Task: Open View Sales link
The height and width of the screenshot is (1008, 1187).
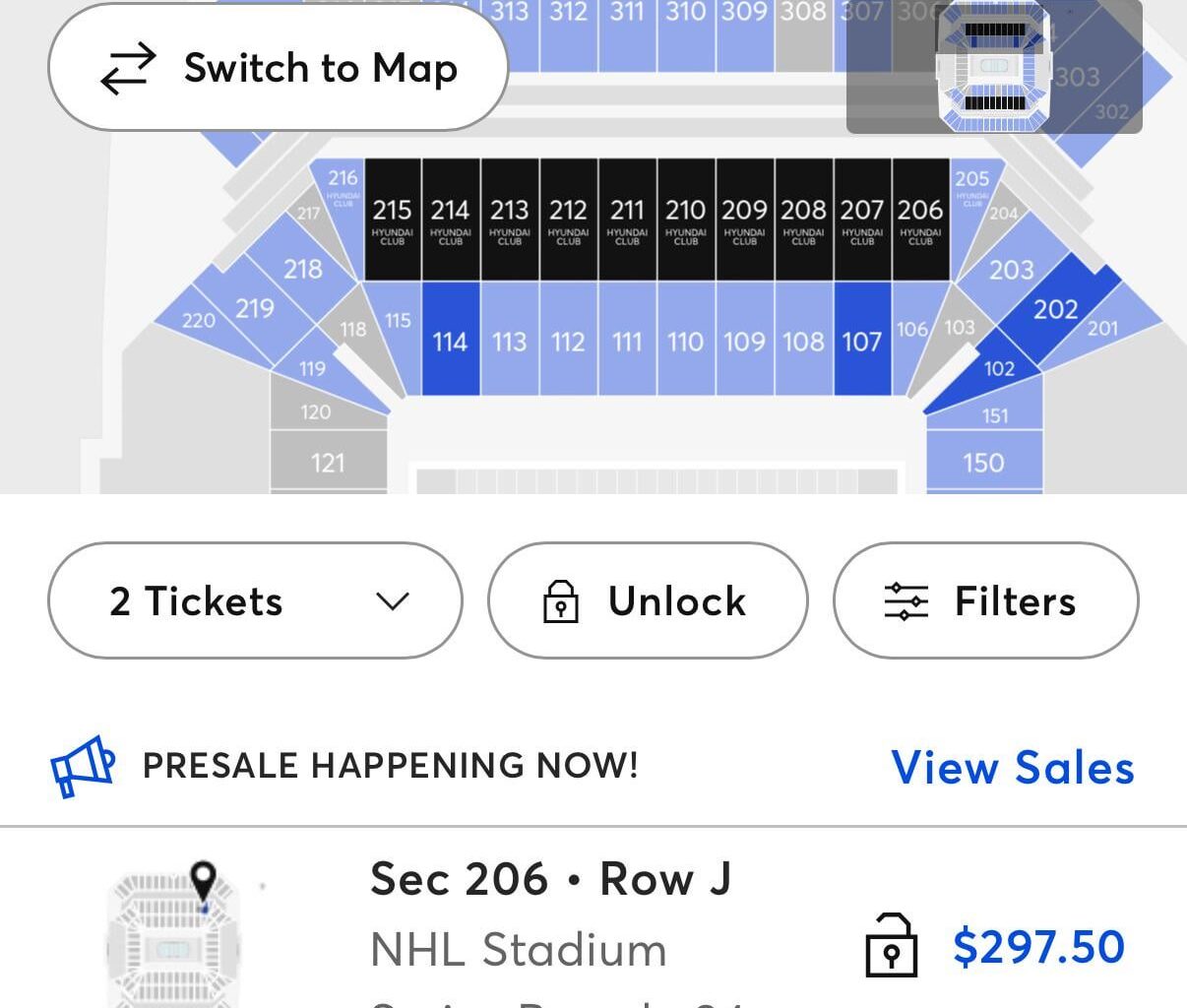Action: [1012, 768]
